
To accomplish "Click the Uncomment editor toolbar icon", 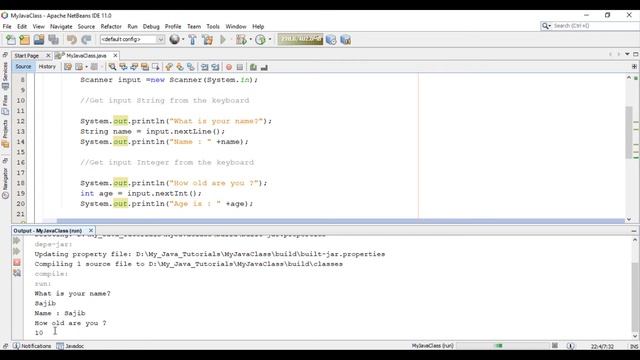I will (264, 67).
